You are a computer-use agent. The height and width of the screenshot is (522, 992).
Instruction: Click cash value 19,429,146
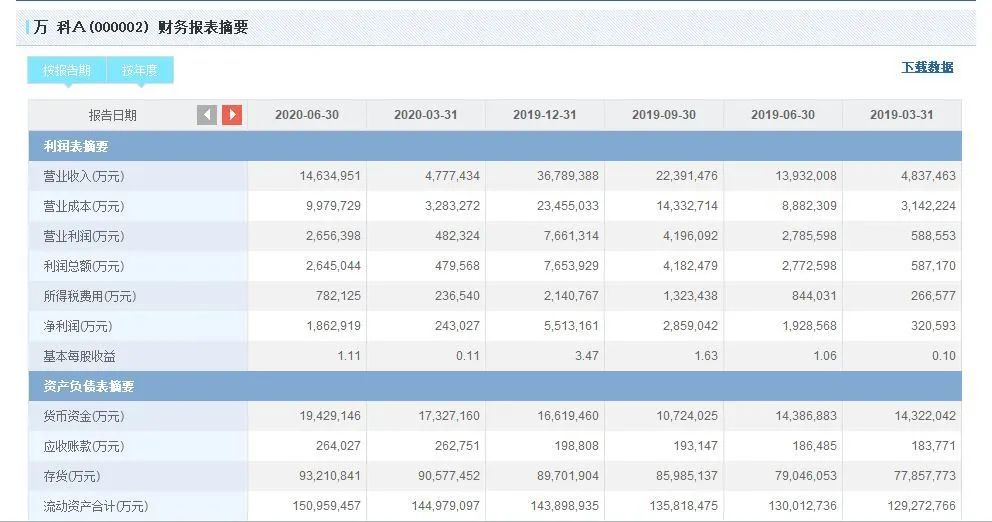click(x=330, y=416)
